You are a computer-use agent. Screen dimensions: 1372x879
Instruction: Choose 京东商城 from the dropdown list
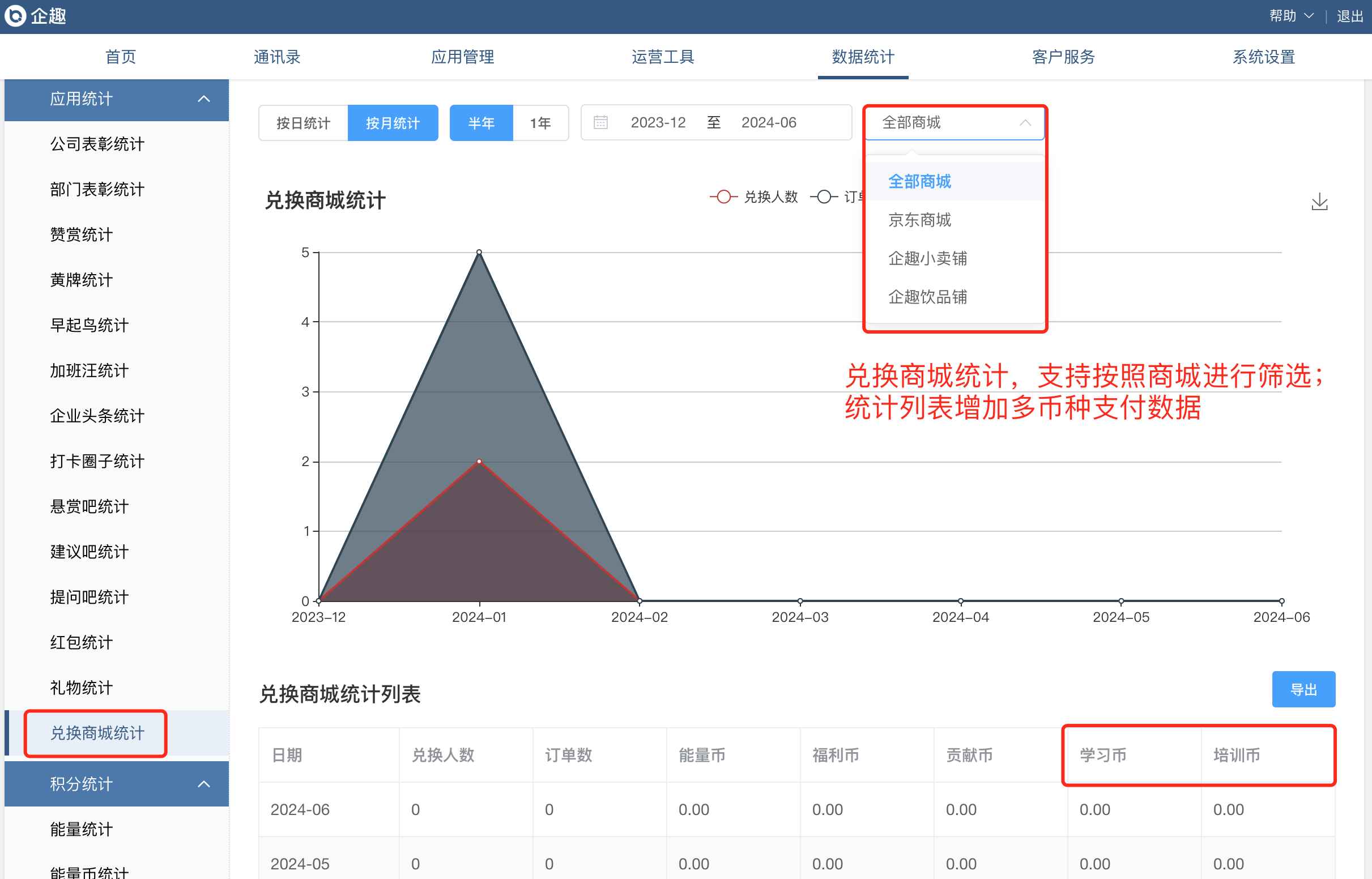point(919,220)
